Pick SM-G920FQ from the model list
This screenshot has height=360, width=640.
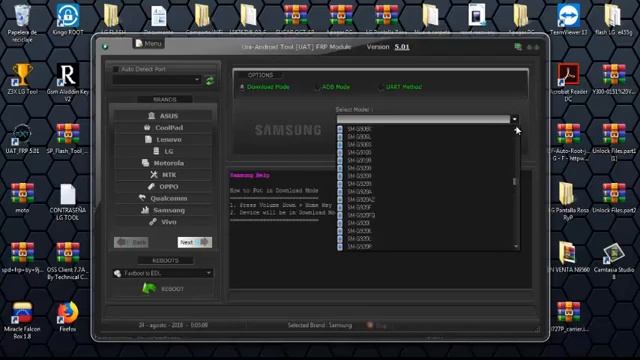[x=361, y=215]
